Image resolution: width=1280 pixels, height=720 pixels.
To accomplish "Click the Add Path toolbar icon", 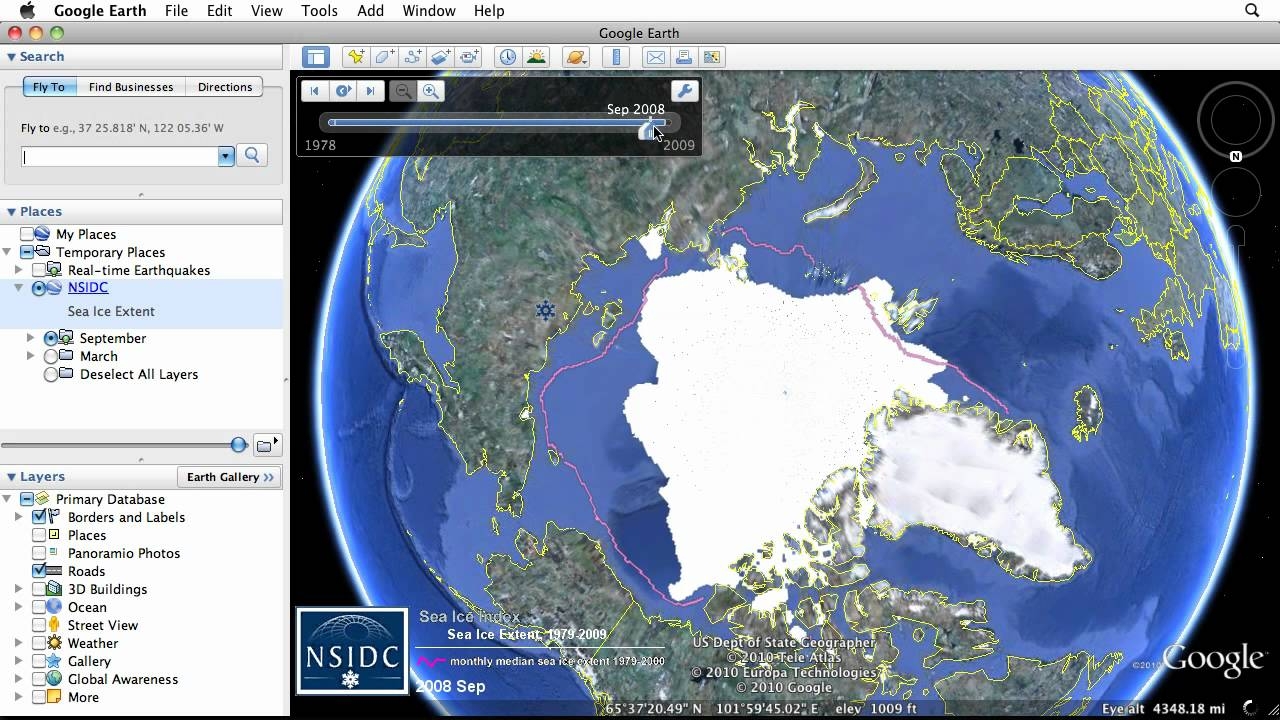I will pyautogui.click(x=413, y=57).
